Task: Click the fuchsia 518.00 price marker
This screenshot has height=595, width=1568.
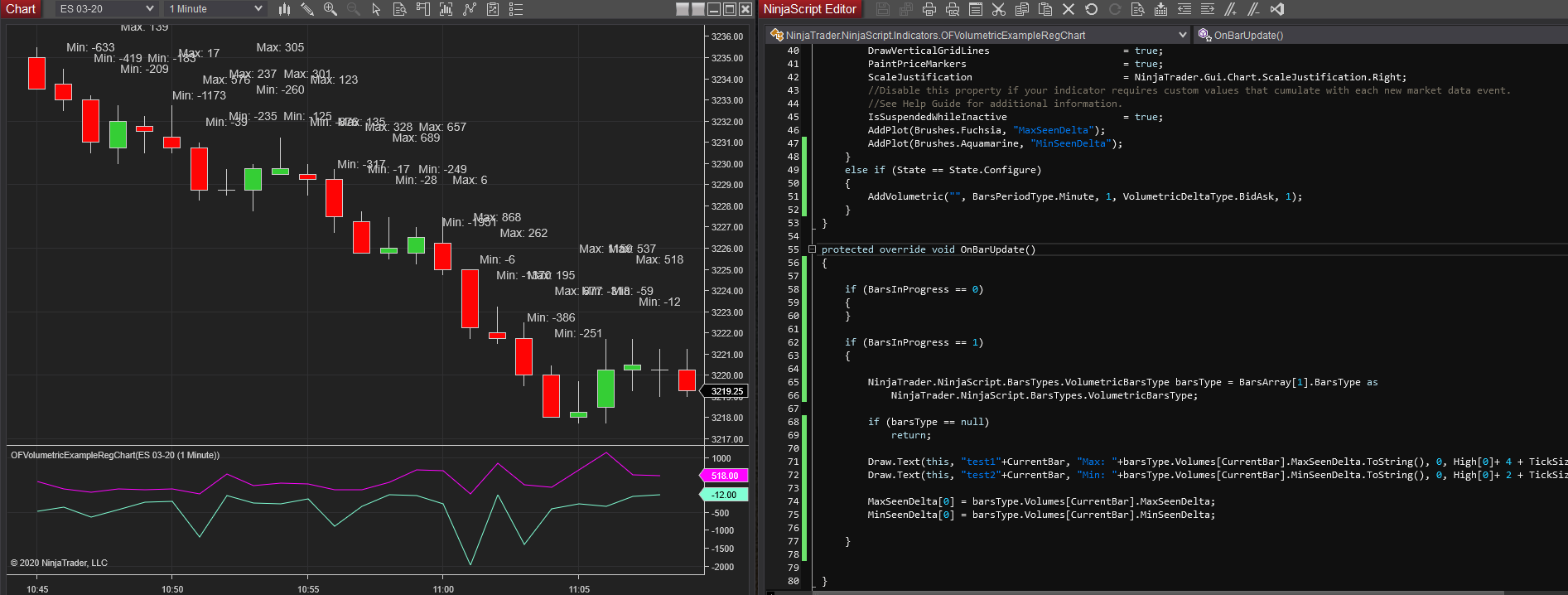Action: (x=725, y=476)
